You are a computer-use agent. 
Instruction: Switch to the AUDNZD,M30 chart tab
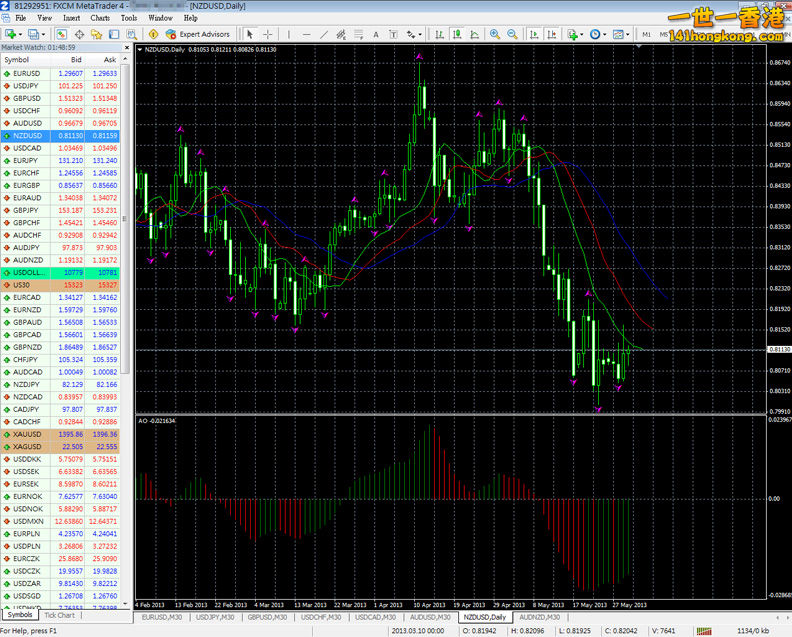tap(539, 617)
